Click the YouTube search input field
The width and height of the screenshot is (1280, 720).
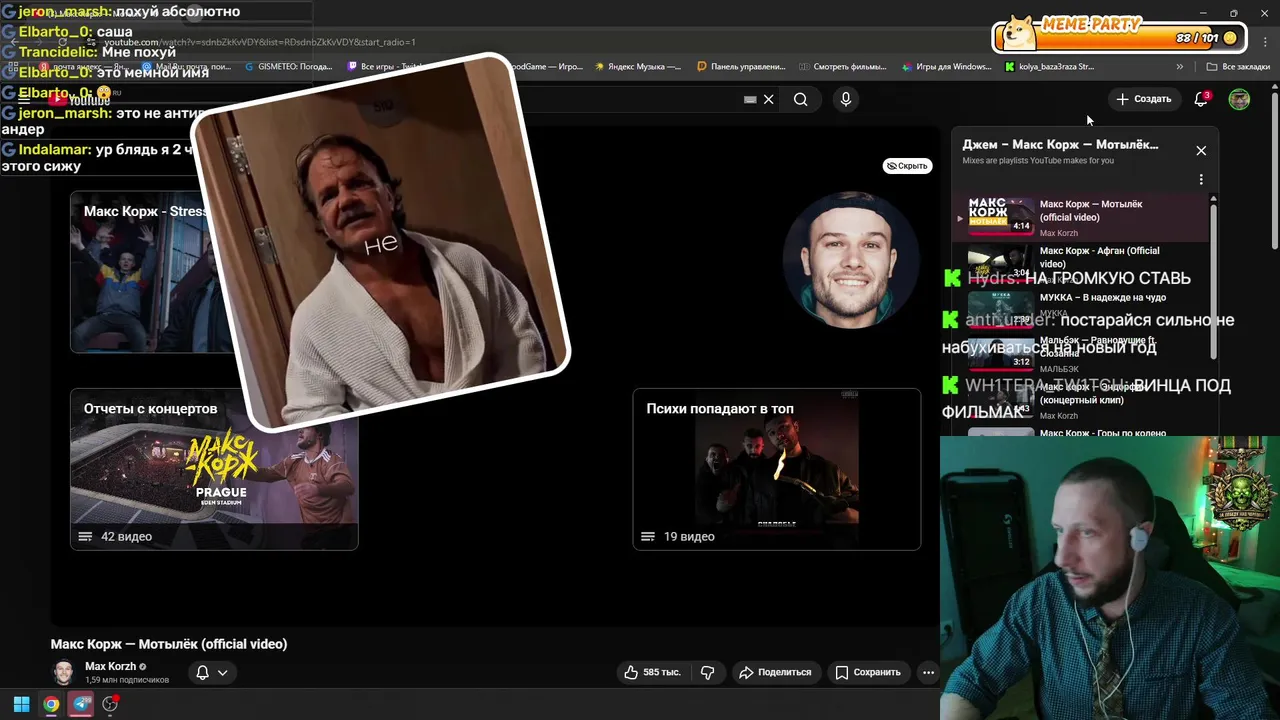[x=640, y=99]
